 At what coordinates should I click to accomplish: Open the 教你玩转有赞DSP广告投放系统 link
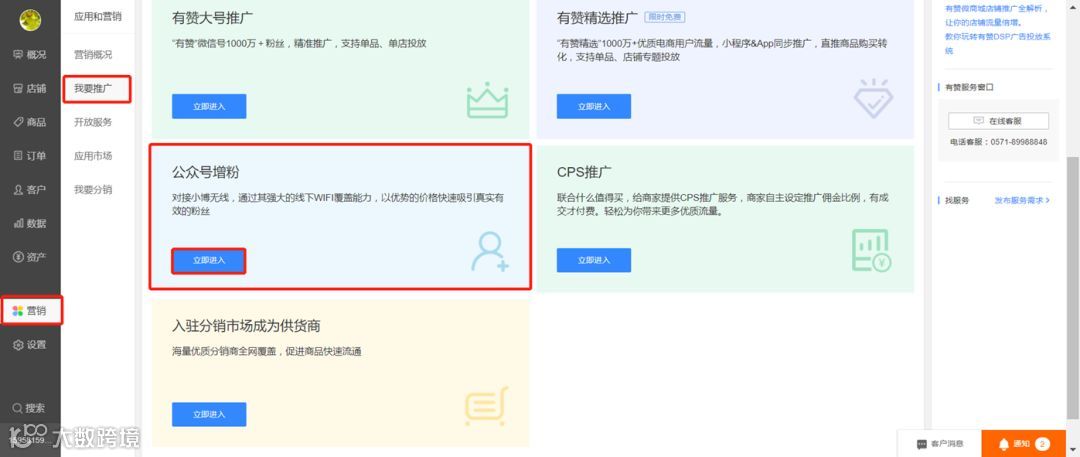point(997,43)
